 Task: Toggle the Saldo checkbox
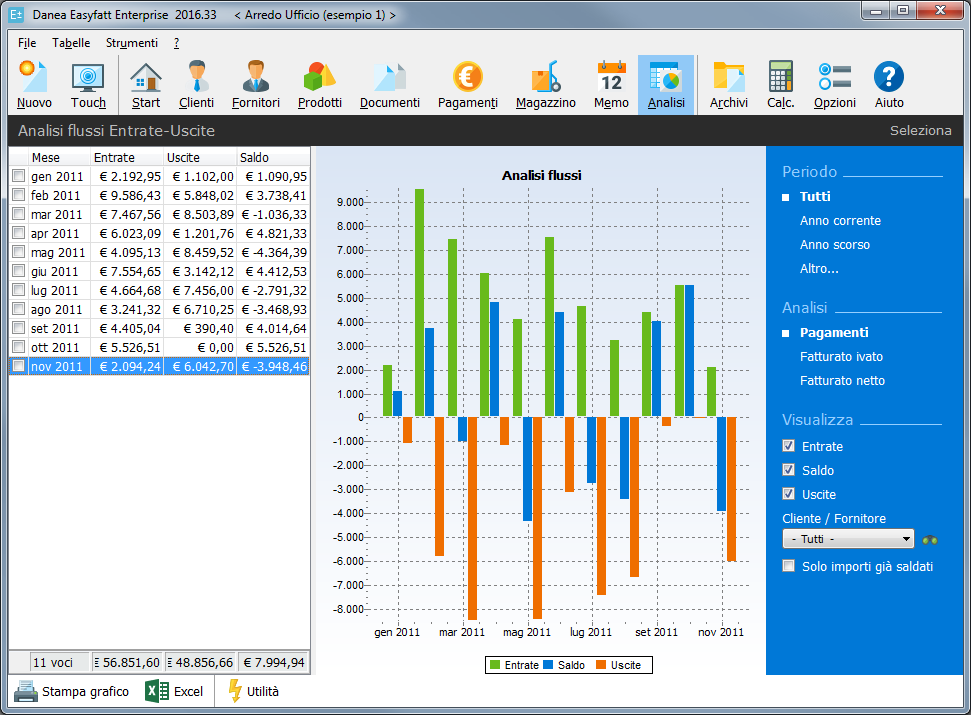point(789,470)
